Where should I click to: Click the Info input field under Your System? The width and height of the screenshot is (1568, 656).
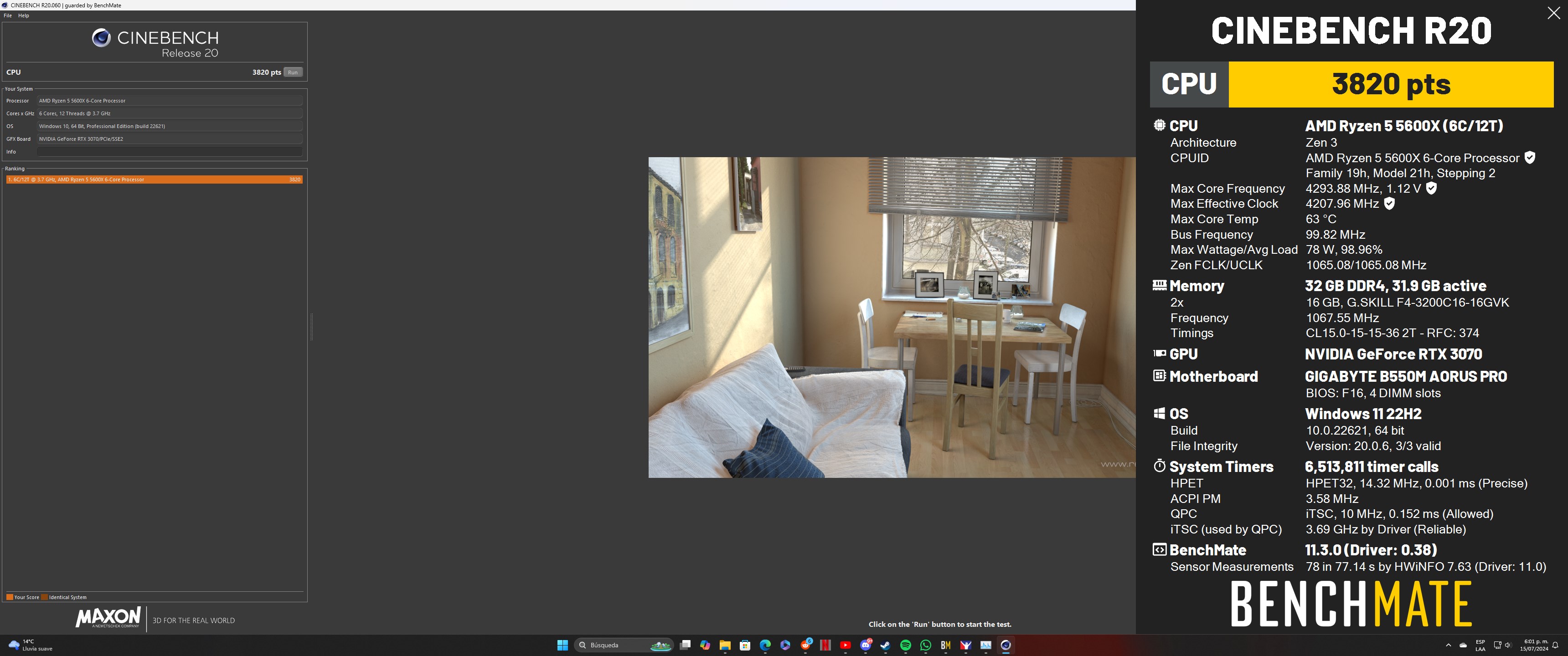tap(170, 152)
